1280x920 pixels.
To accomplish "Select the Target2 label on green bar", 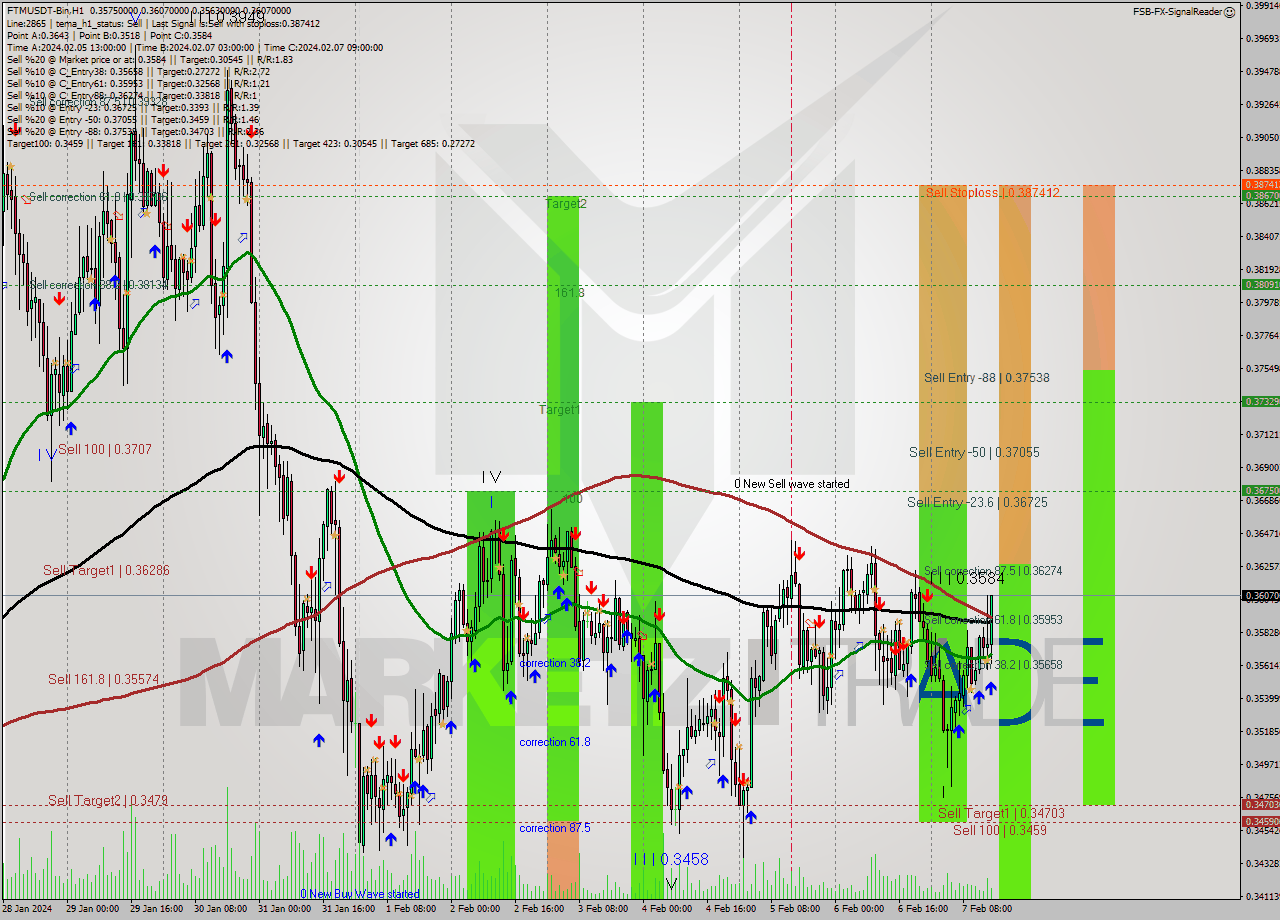I will point(566,203).
